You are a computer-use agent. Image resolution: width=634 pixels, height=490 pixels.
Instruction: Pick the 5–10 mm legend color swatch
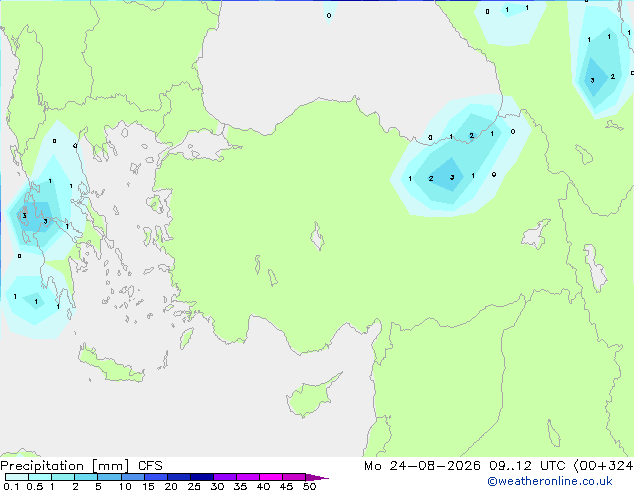pos(109,477)
